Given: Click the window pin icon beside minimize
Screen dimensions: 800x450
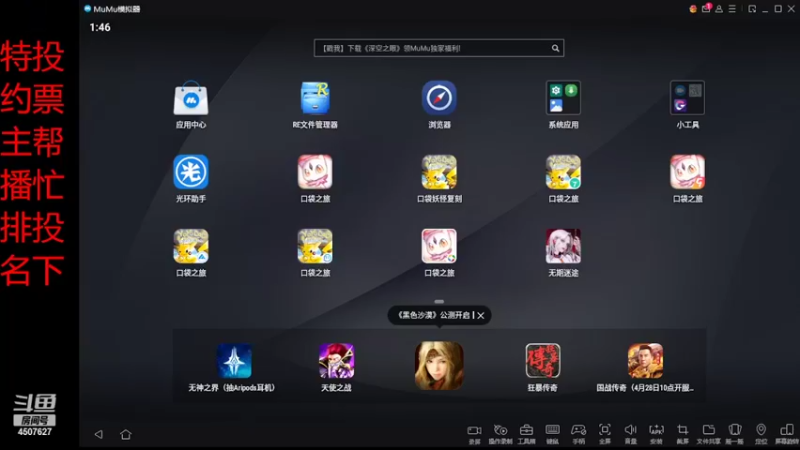Looking at the screenshot, I should coord(752,9).
